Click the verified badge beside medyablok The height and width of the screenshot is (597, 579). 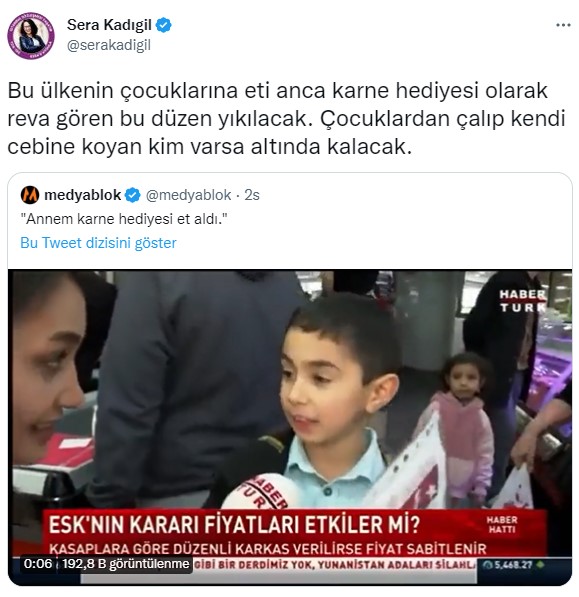pos(132,195)
